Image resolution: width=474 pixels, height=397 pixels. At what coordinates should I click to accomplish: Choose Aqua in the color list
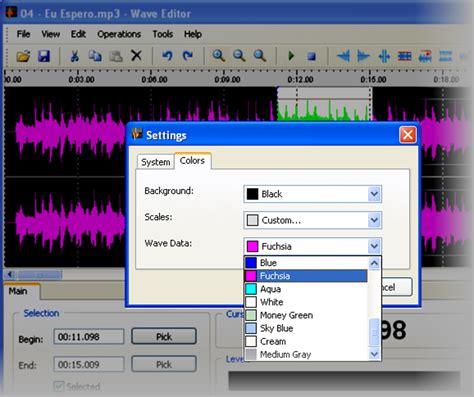pyautogui.click(x=306, y=289)
